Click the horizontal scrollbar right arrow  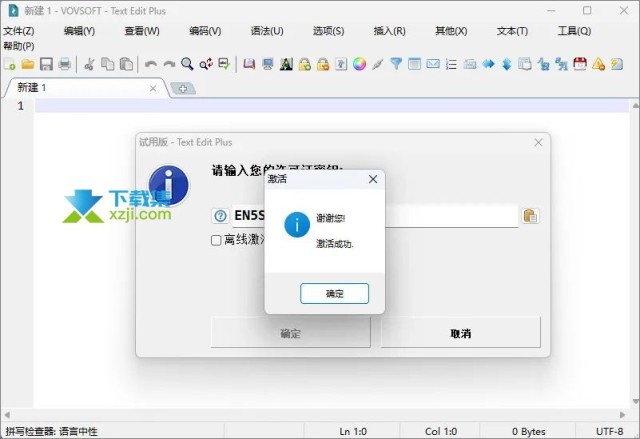(622, 415)
